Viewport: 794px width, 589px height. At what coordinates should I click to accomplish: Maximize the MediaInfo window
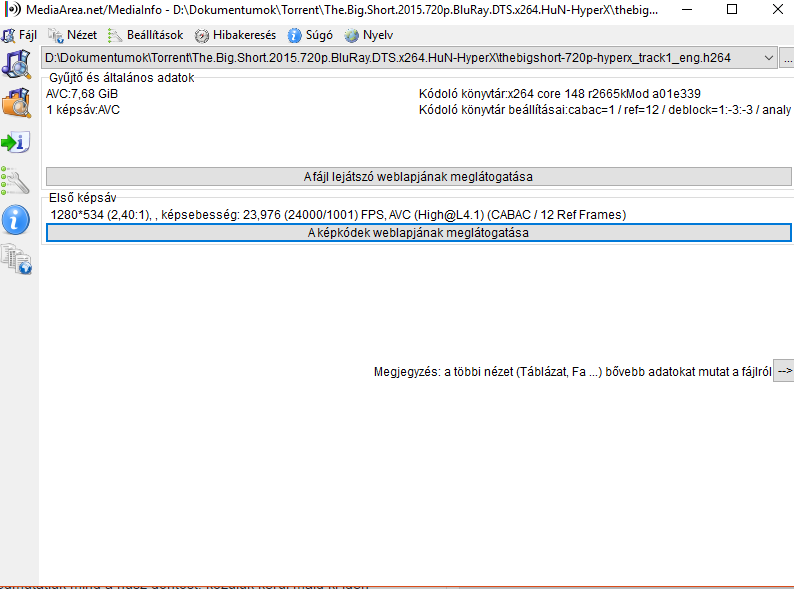point(732,10)
